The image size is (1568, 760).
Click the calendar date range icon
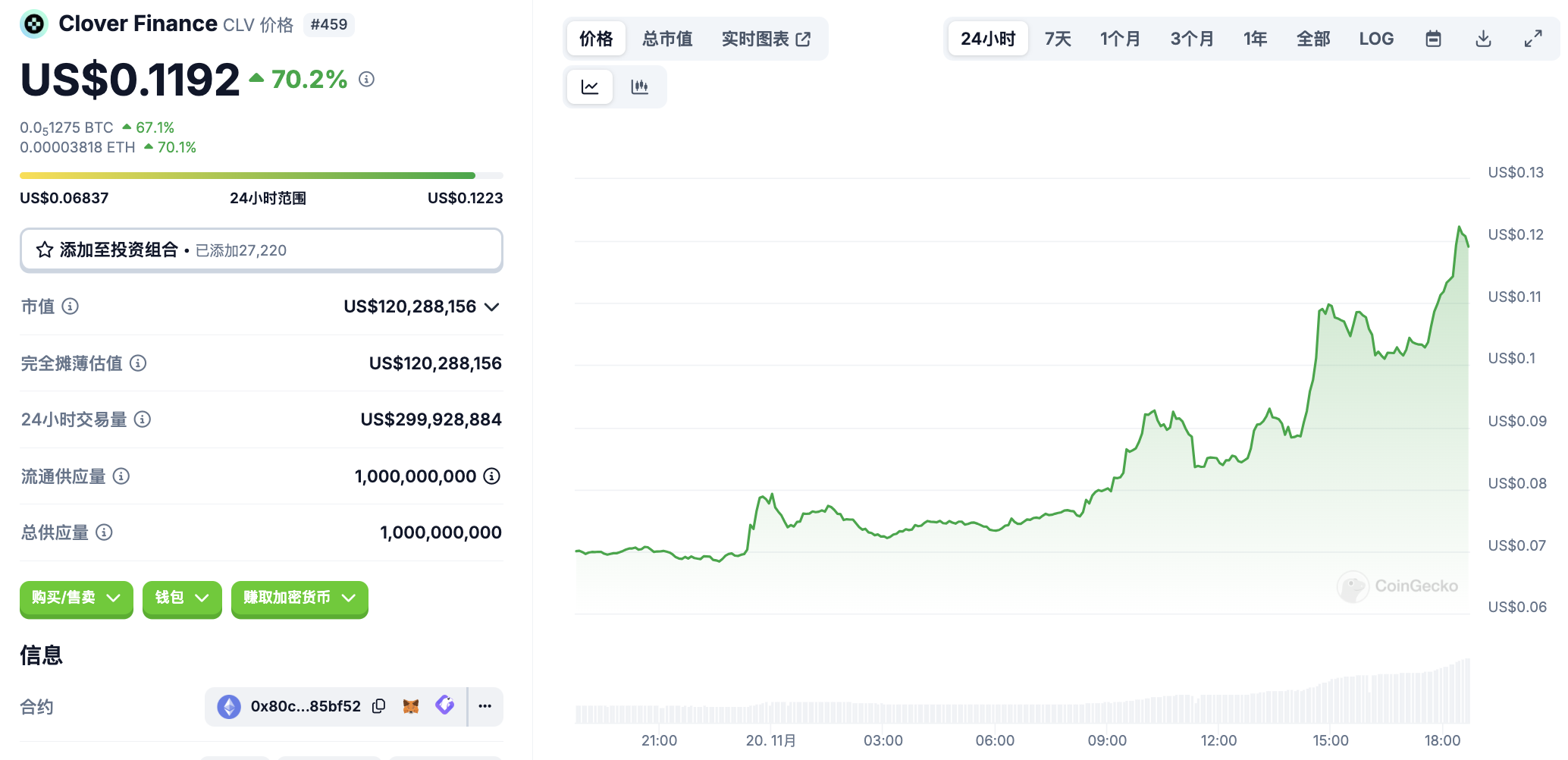click(x=1432, y=39)
